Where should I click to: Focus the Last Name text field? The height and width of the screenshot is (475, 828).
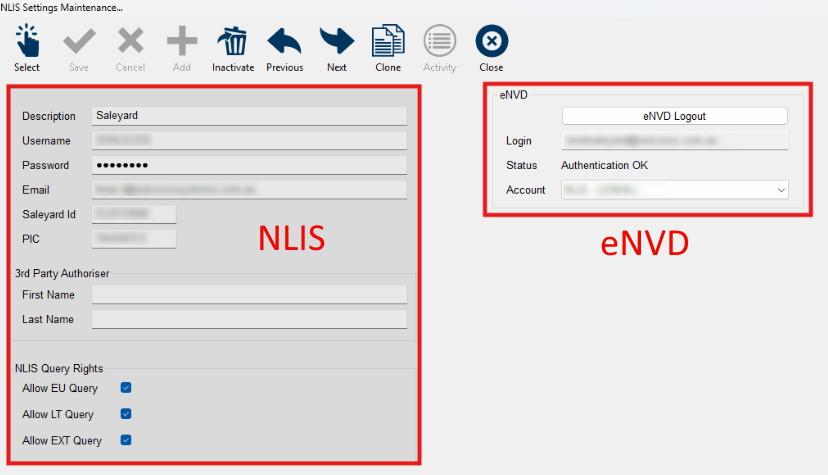pyautogui.click(x=249, y=319)
